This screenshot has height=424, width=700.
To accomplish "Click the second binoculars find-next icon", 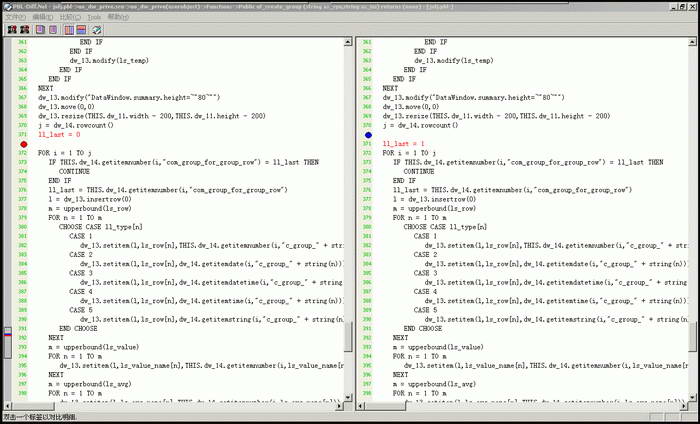I will (25, 30).
